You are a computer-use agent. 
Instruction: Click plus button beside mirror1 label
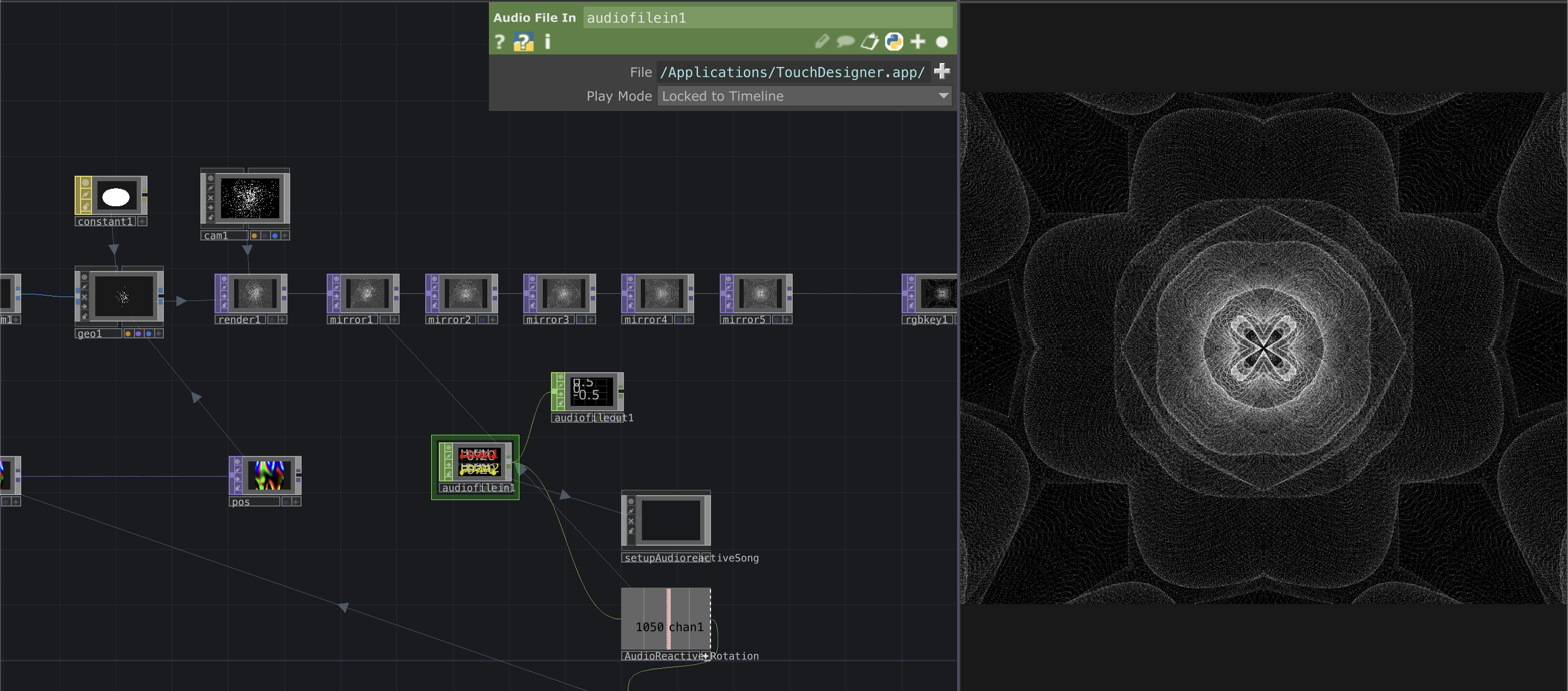[x=394, y=319]
